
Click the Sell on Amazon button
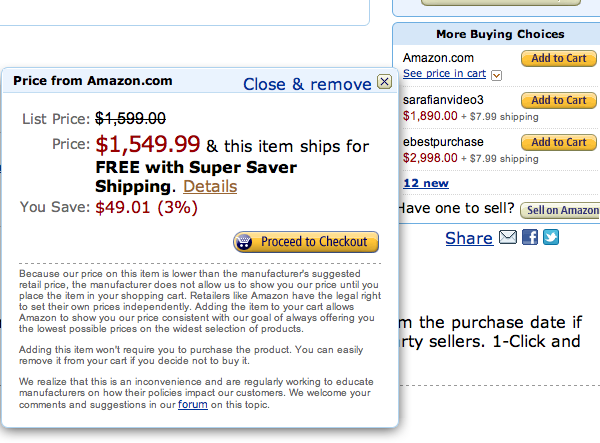[x=561, y=210]
